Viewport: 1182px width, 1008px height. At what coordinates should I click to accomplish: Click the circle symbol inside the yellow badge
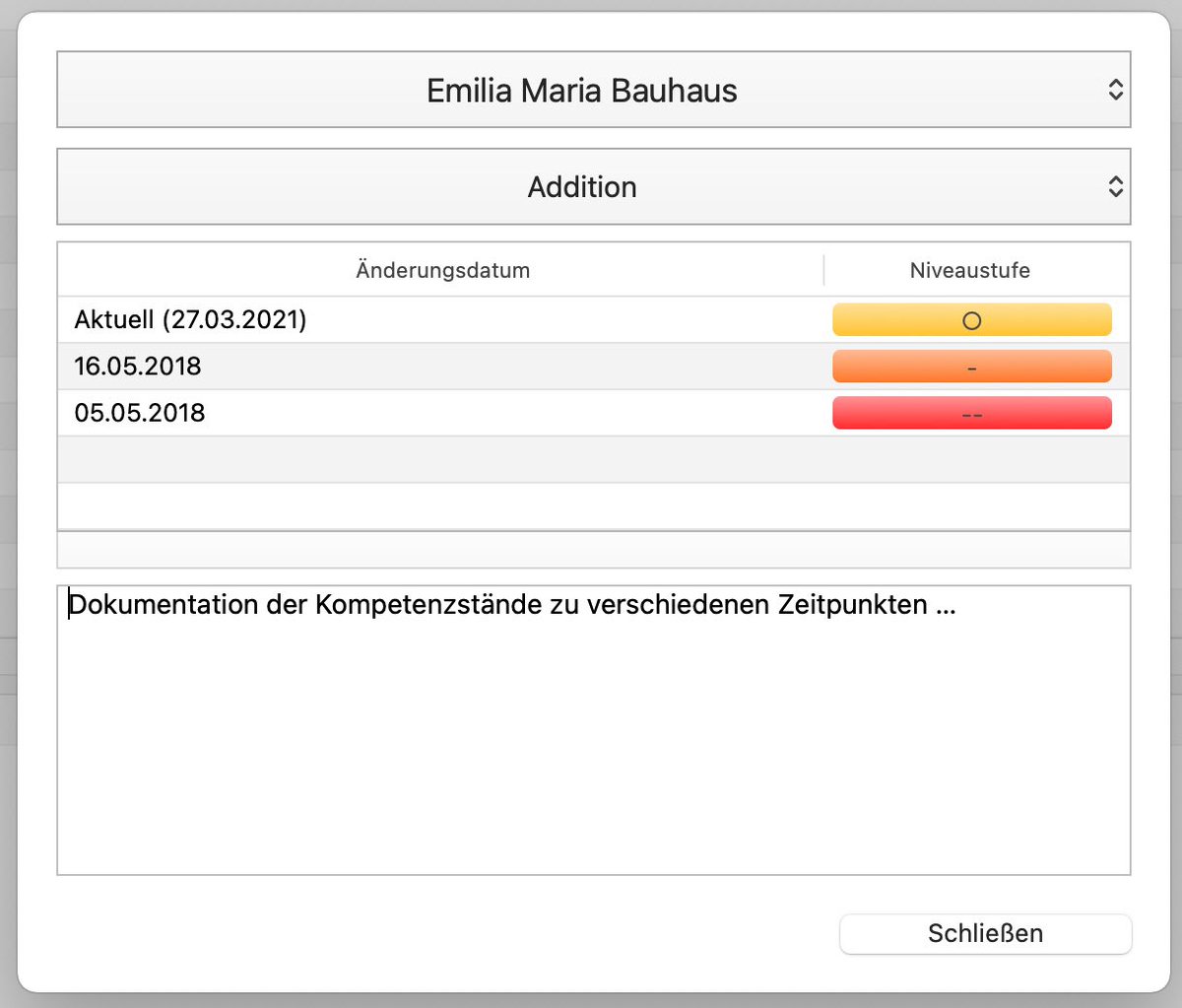tap(971, 319)
